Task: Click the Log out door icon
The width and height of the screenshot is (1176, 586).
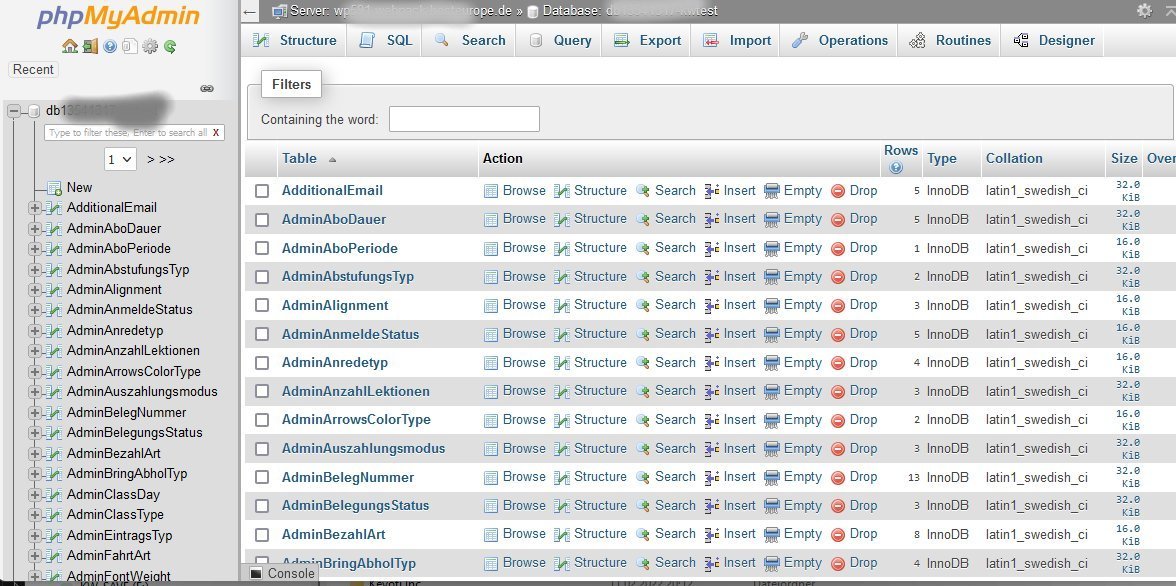Action: 90,46
